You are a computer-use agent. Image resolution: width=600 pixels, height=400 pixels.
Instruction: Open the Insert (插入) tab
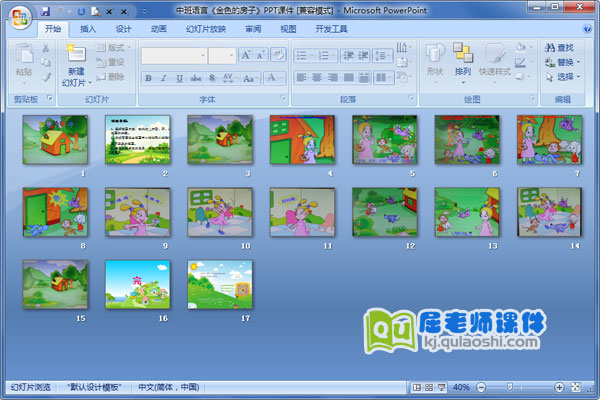tap(89, 29)
